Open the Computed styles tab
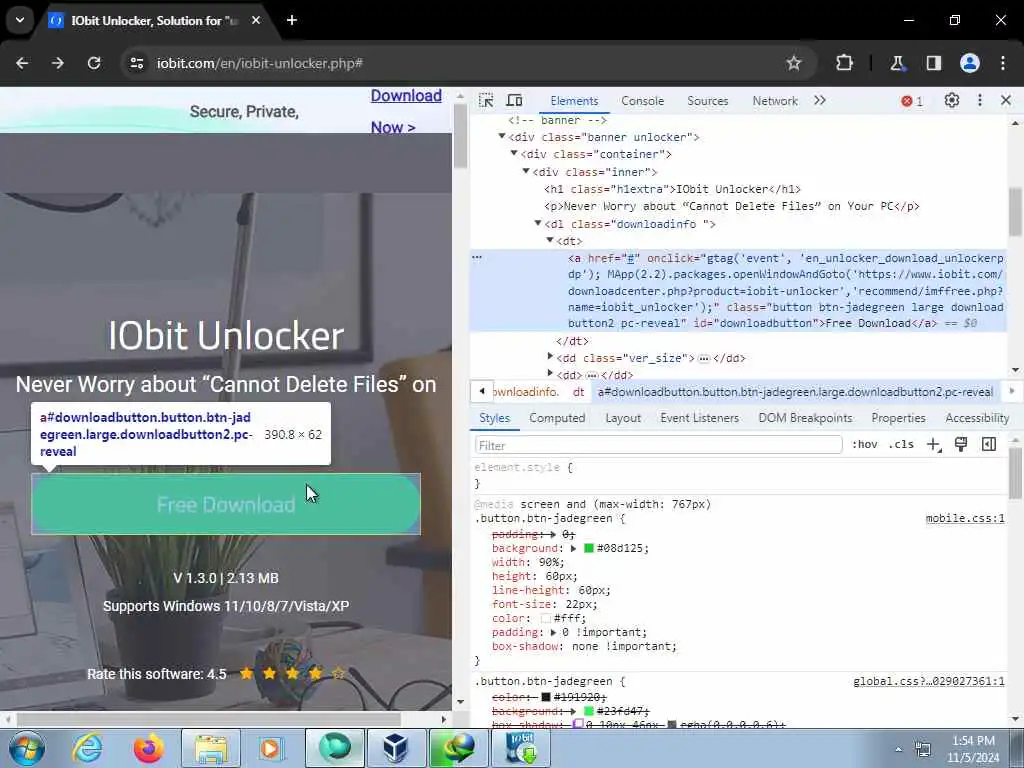This screenshot has width=1024, height=768. coord(557,418)
